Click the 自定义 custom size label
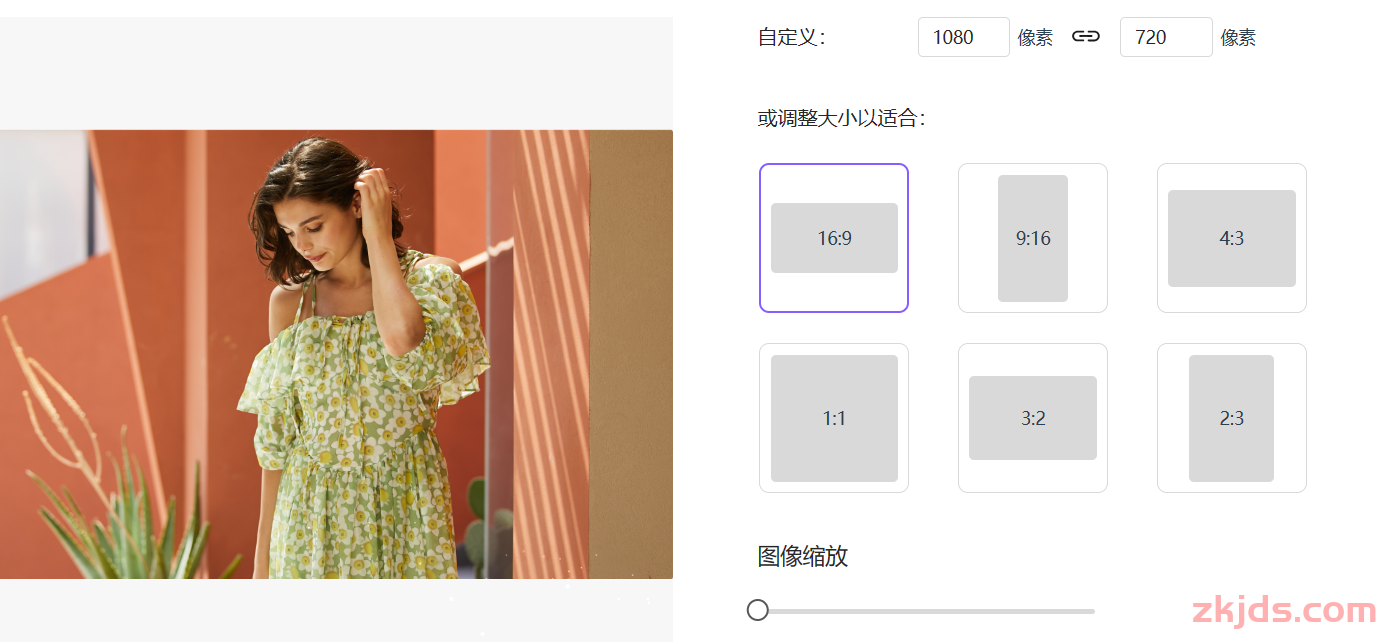Screen dimensions: 1395x642 (x=792, y=38)
